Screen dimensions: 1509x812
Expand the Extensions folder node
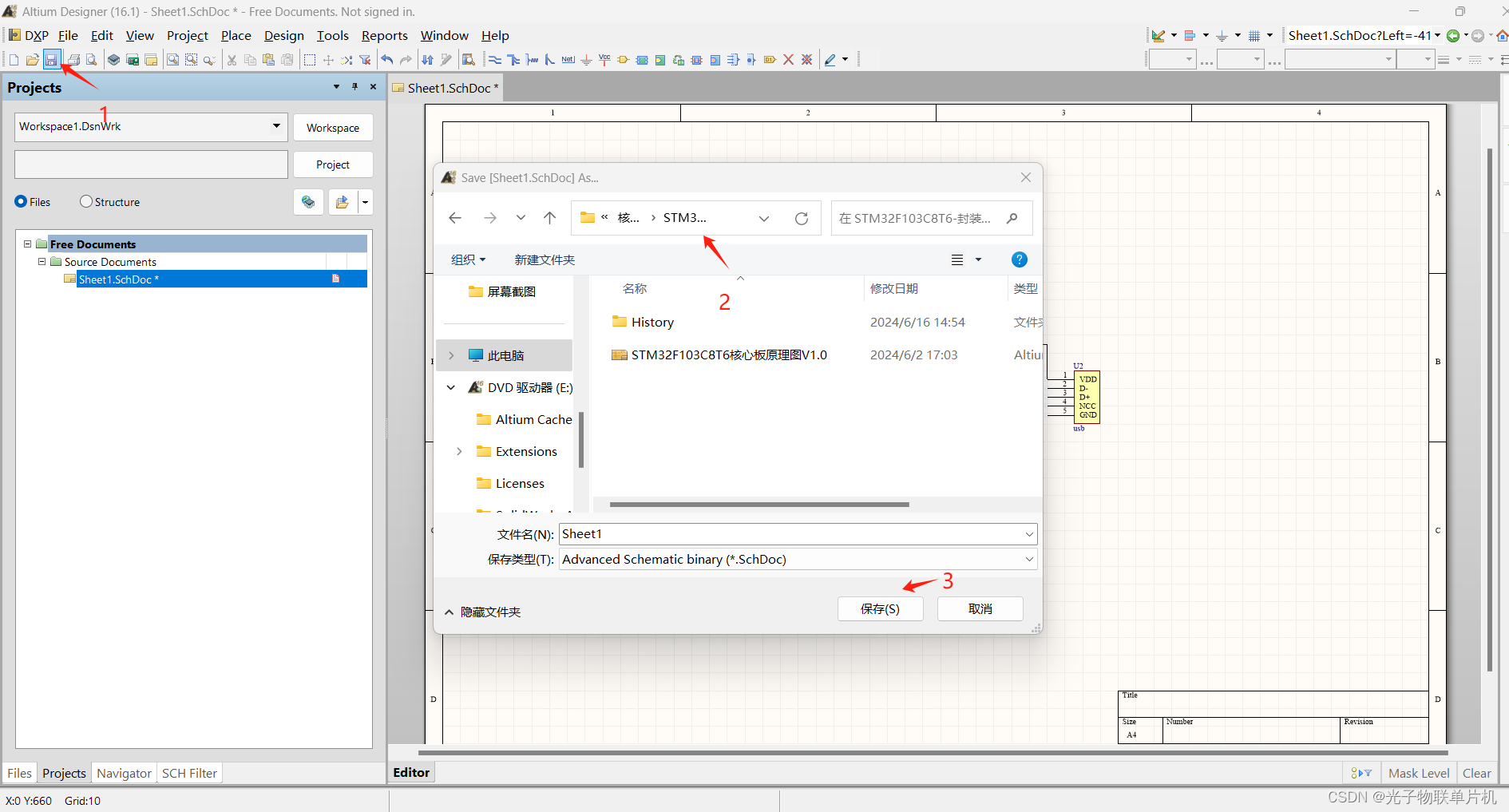click(459, 451)
